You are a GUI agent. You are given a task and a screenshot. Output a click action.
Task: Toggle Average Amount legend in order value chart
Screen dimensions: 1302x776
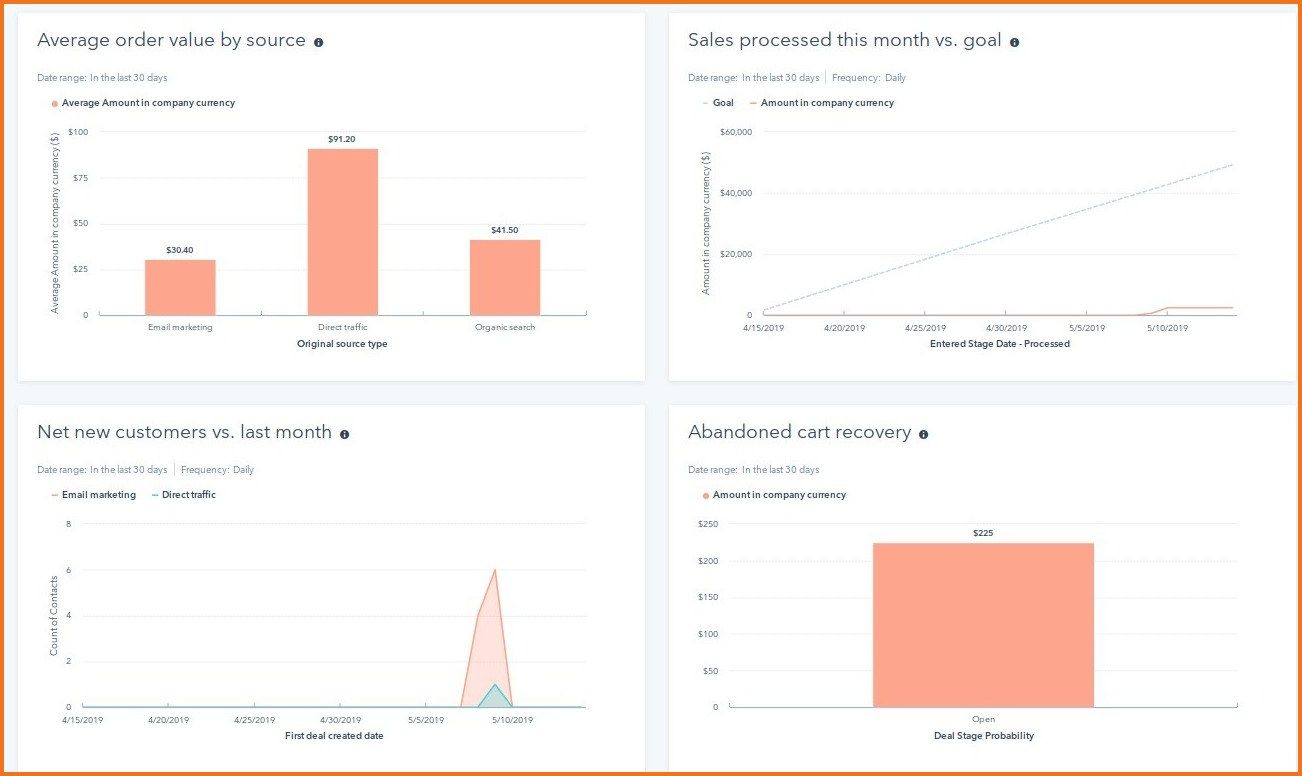point(147,103)
